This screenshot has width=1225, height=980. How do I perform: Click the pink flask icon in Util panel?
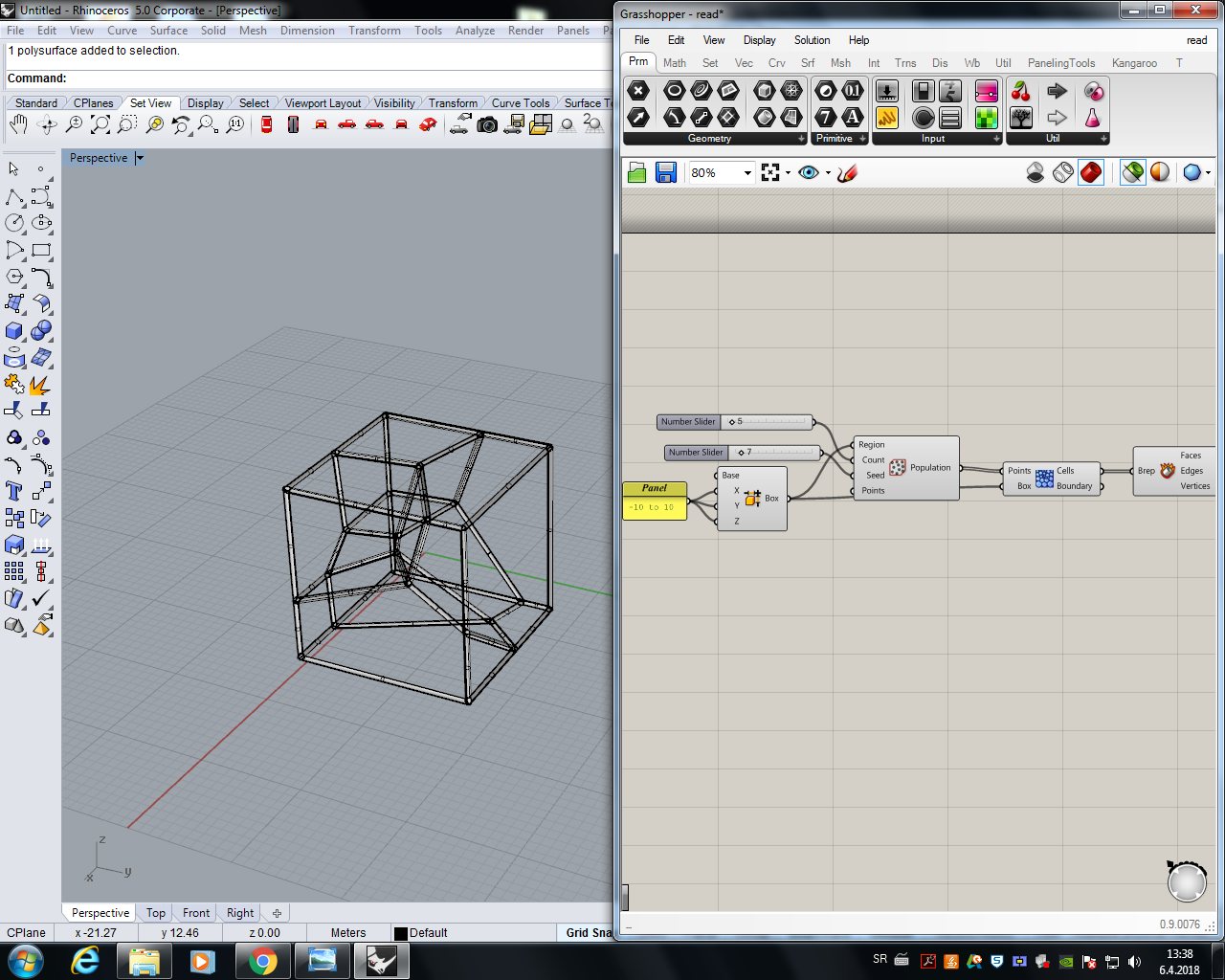coord(1092,118)
